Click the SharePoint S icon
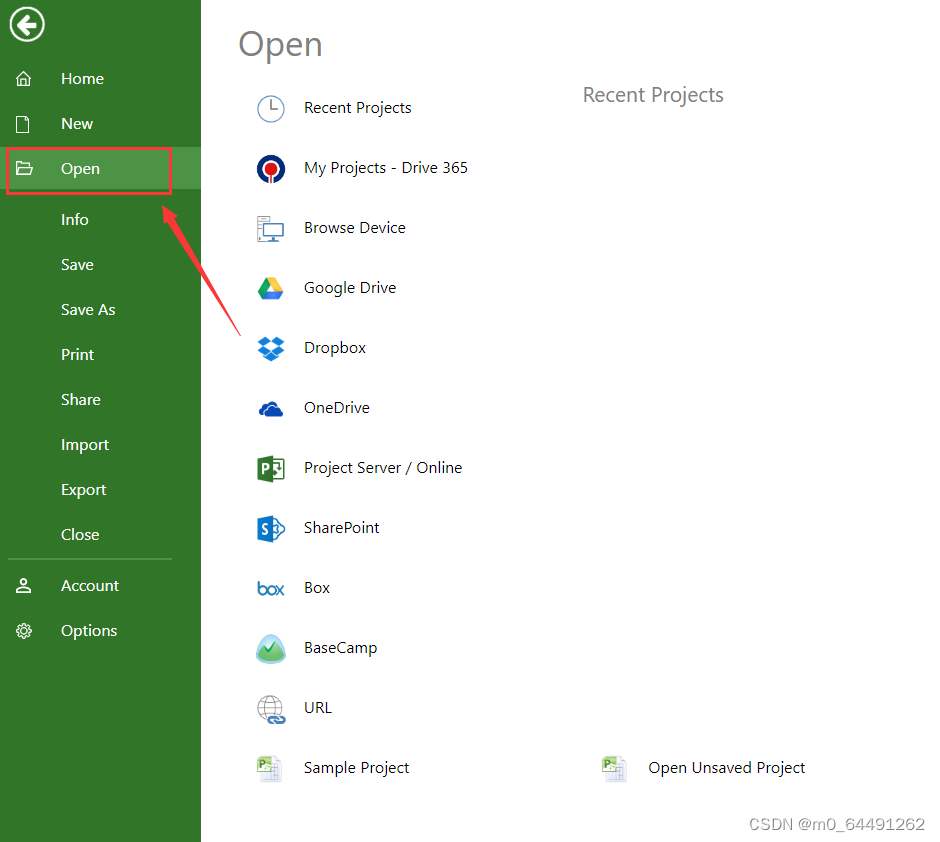 pyautogui.click(x=271, y=528)
